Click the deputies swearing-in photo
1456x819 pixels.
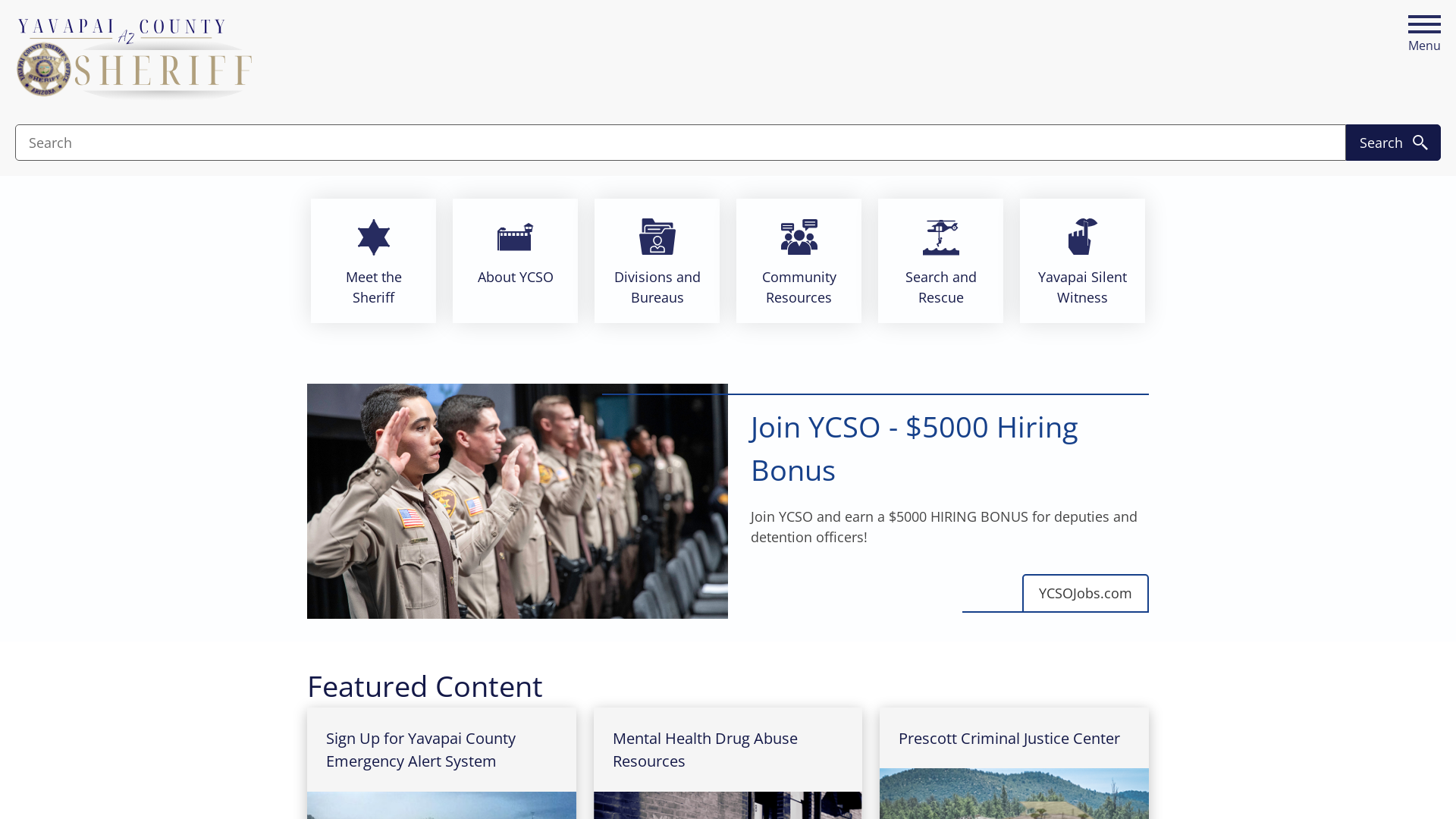click(517, 501)
